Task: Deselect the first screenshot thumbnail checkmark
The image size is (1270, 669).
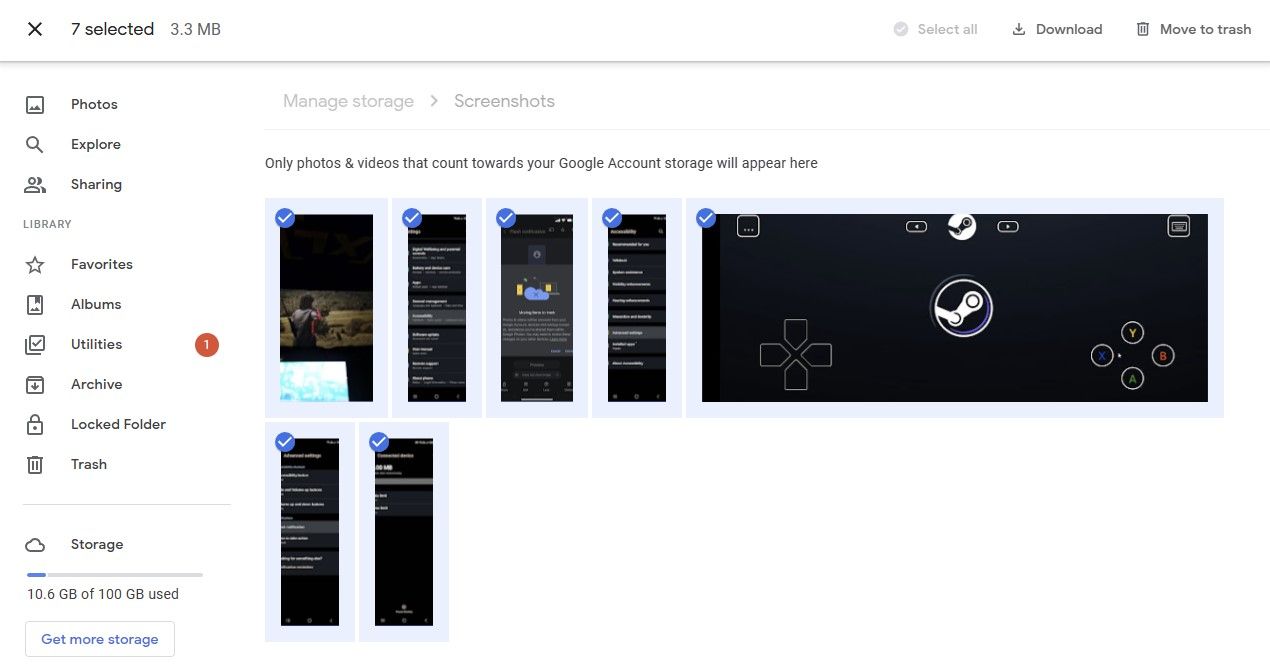Action: point(285,217)
